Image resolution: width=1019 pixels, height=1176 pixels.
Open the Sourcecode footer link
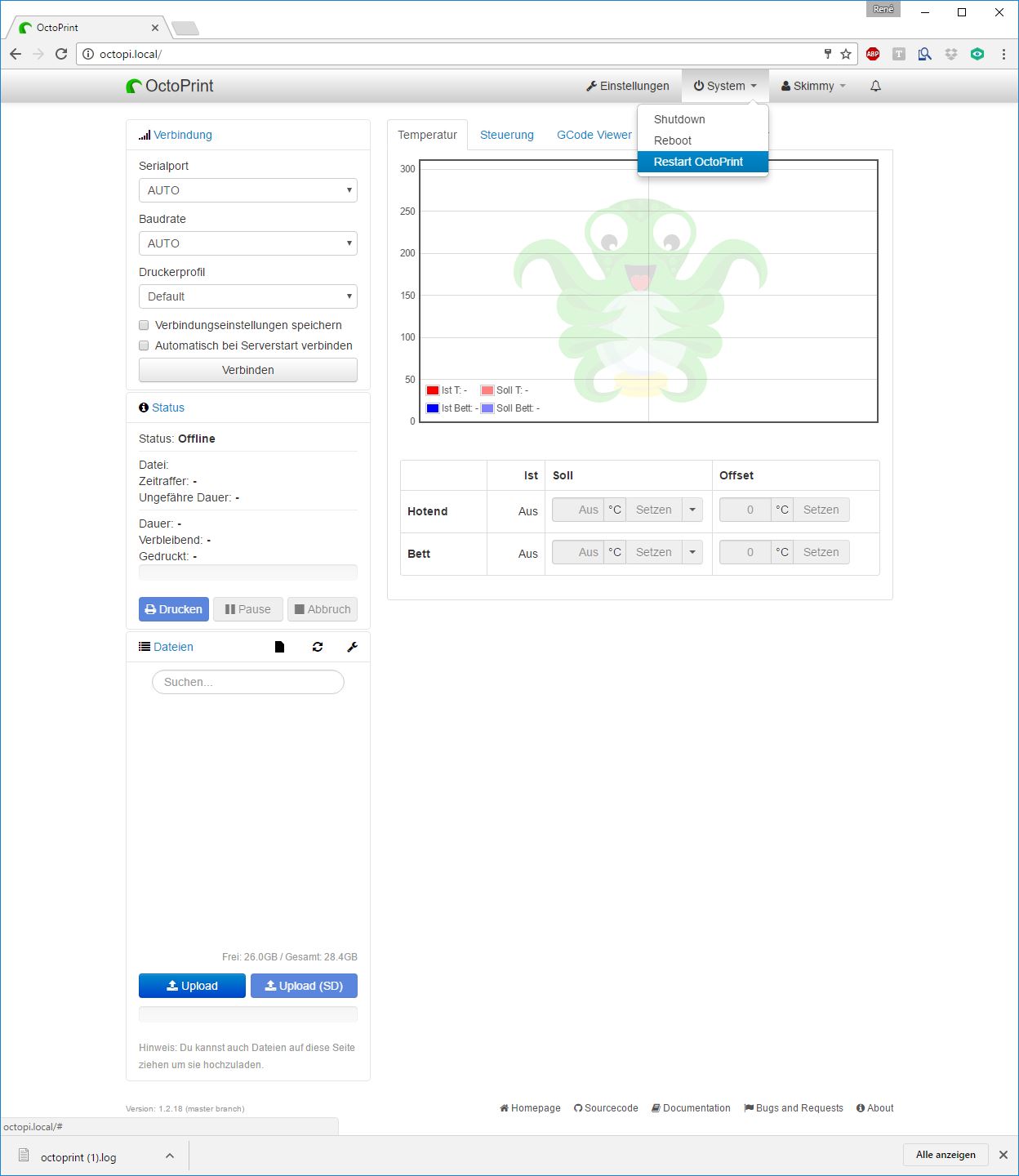pos(606,1108)
